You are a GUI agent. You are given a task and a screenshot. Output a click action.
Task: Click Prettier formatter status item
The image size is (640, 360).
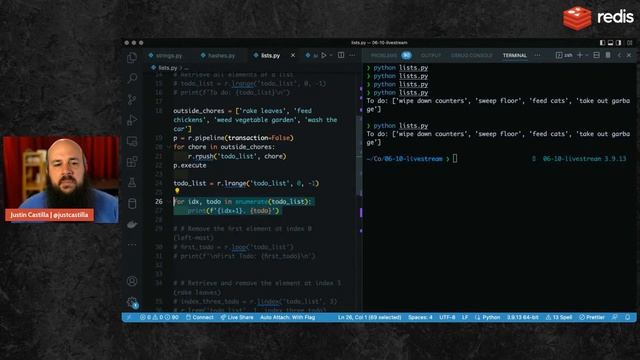pyautogui.click(x=591, y=317)
